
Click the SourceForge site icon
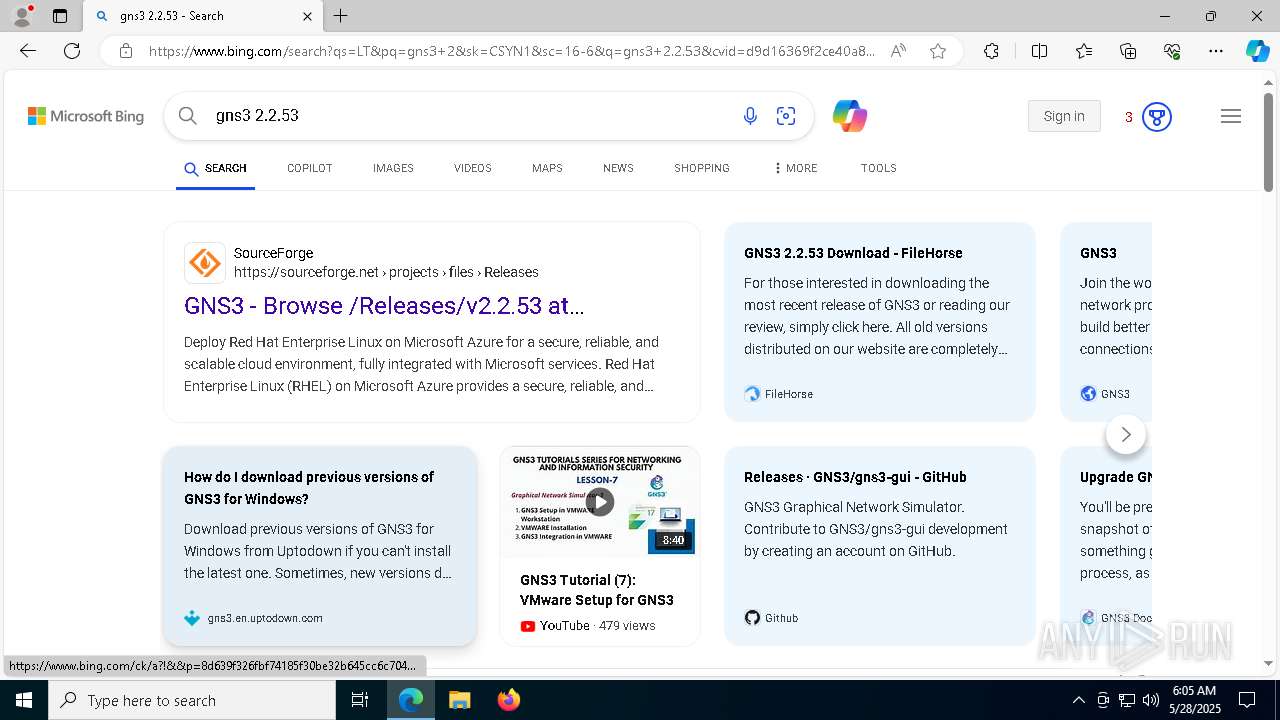[x=205, y=263]
